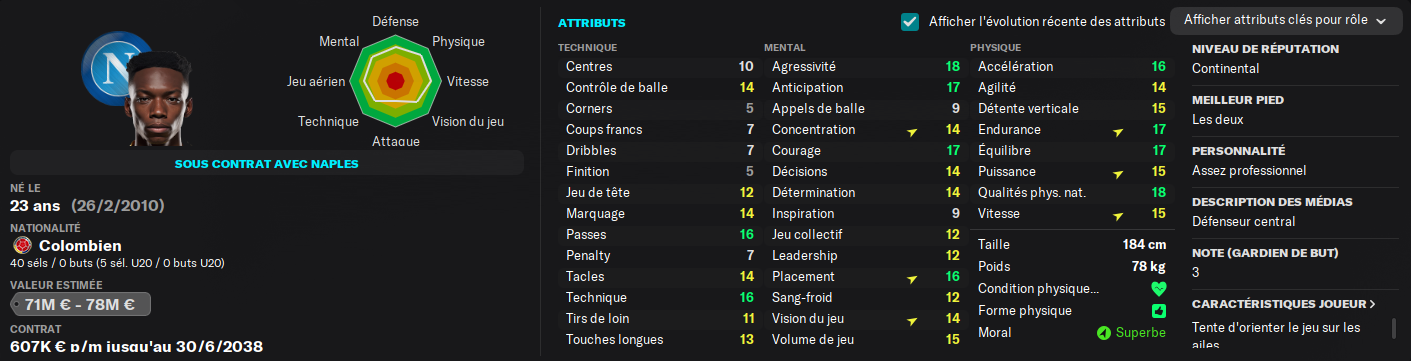
Task: Click Sous contrat avec Naples banner
Action: click(x=266, y=163)
